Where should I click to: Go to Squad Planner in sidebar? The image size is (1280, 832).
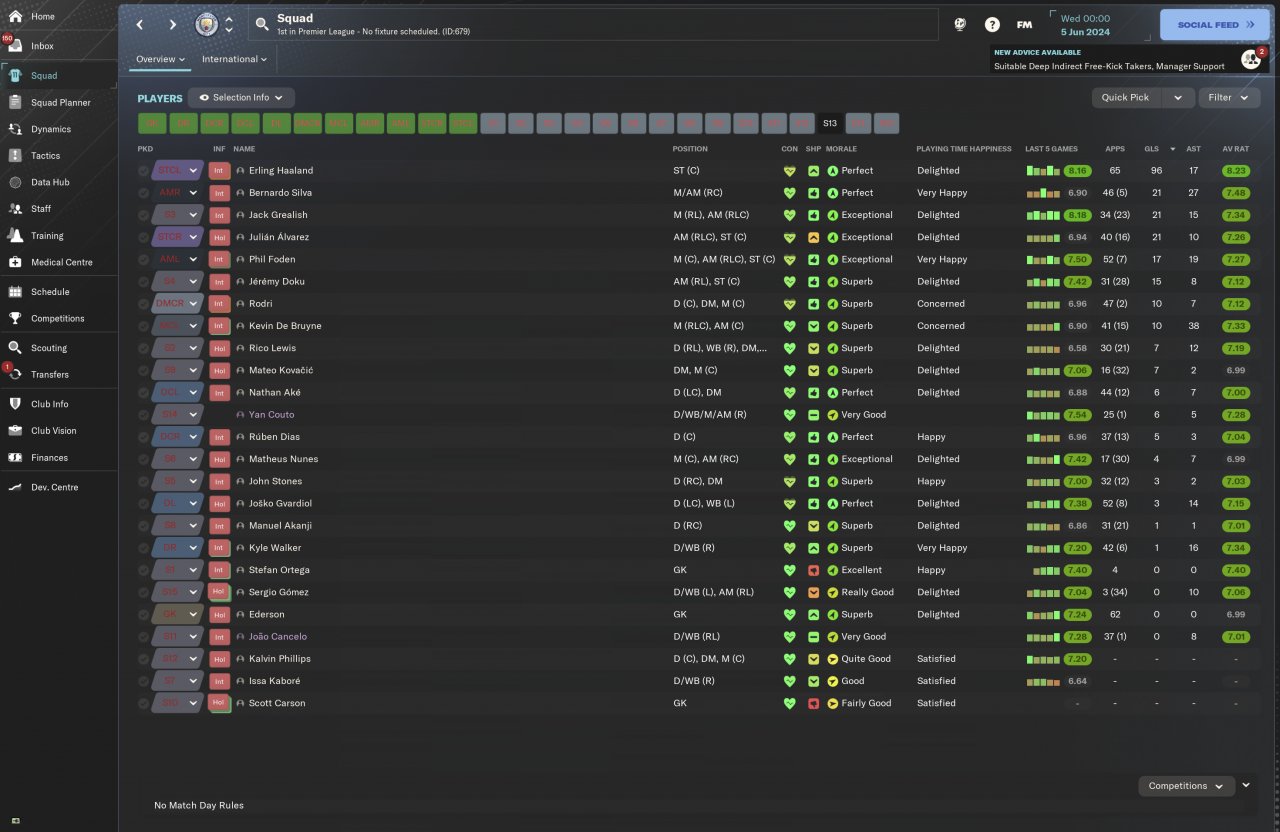(x=58, y=102)
